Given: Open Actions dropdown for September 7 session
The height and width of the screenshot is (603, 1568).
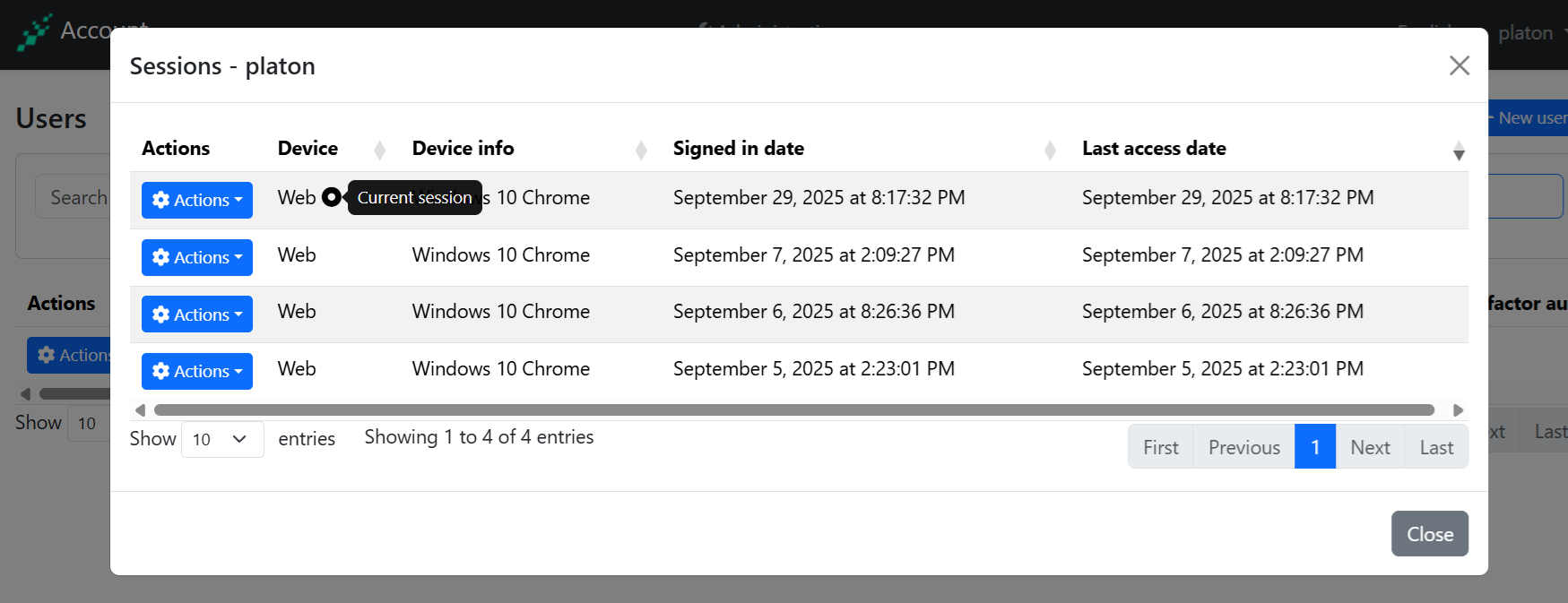Looking at the screenshot, I should [x=197, y=257].
